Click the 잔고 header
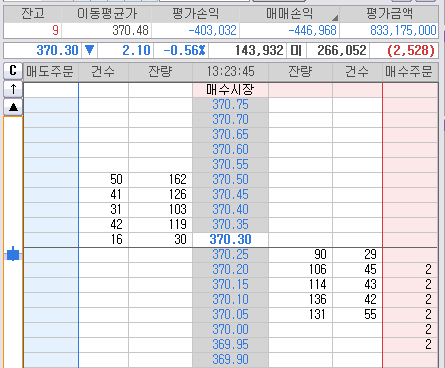Image resolution: width=445 pixels, height=368 pixels. (x=32, y=14)
